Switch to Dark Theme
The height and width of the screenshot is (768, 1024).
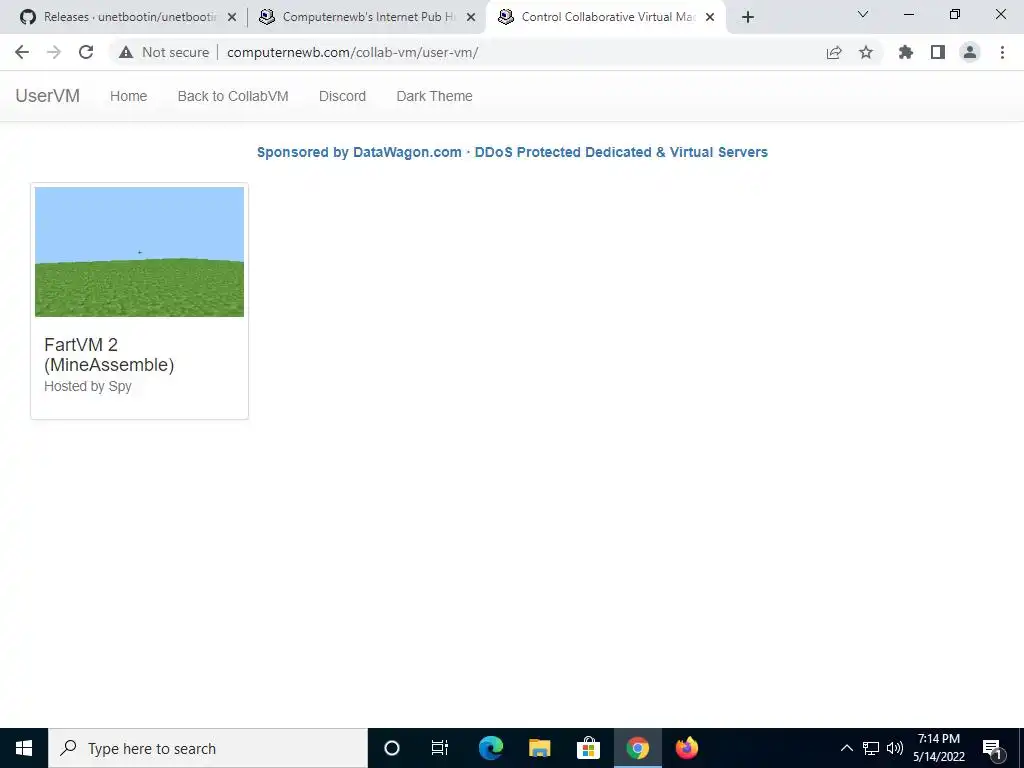coord(434,96)
